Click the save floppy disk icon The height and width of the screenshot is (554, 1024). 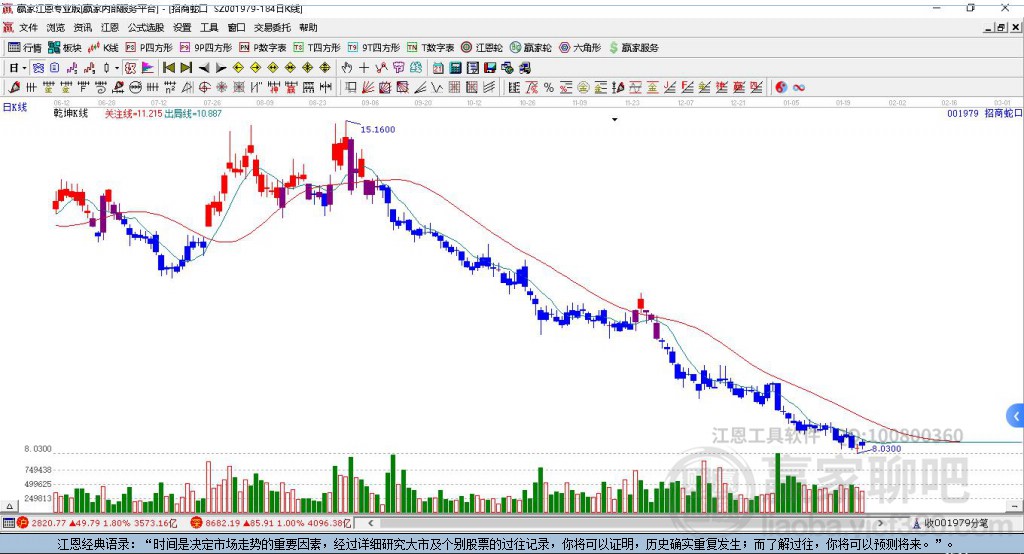pyautogui.click(x=490, y=68)
